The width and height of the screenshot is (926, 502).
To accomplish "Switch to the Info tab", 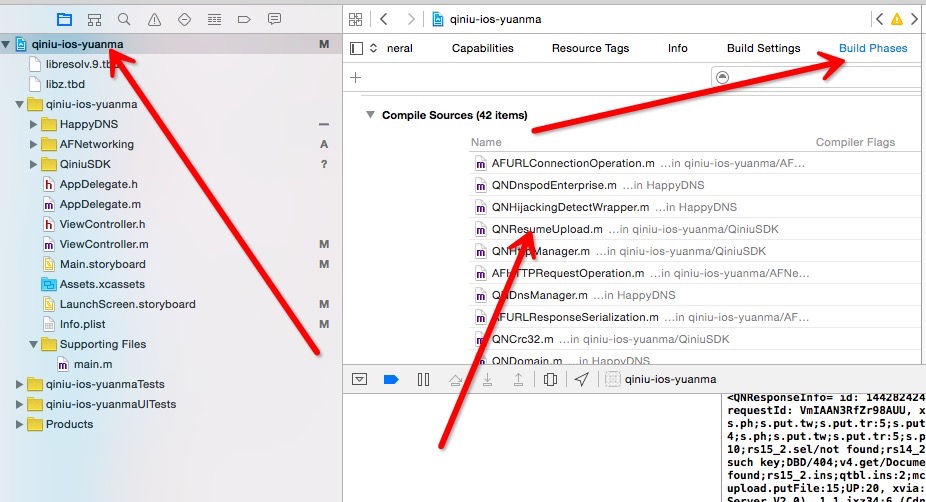I will point(677,48).
